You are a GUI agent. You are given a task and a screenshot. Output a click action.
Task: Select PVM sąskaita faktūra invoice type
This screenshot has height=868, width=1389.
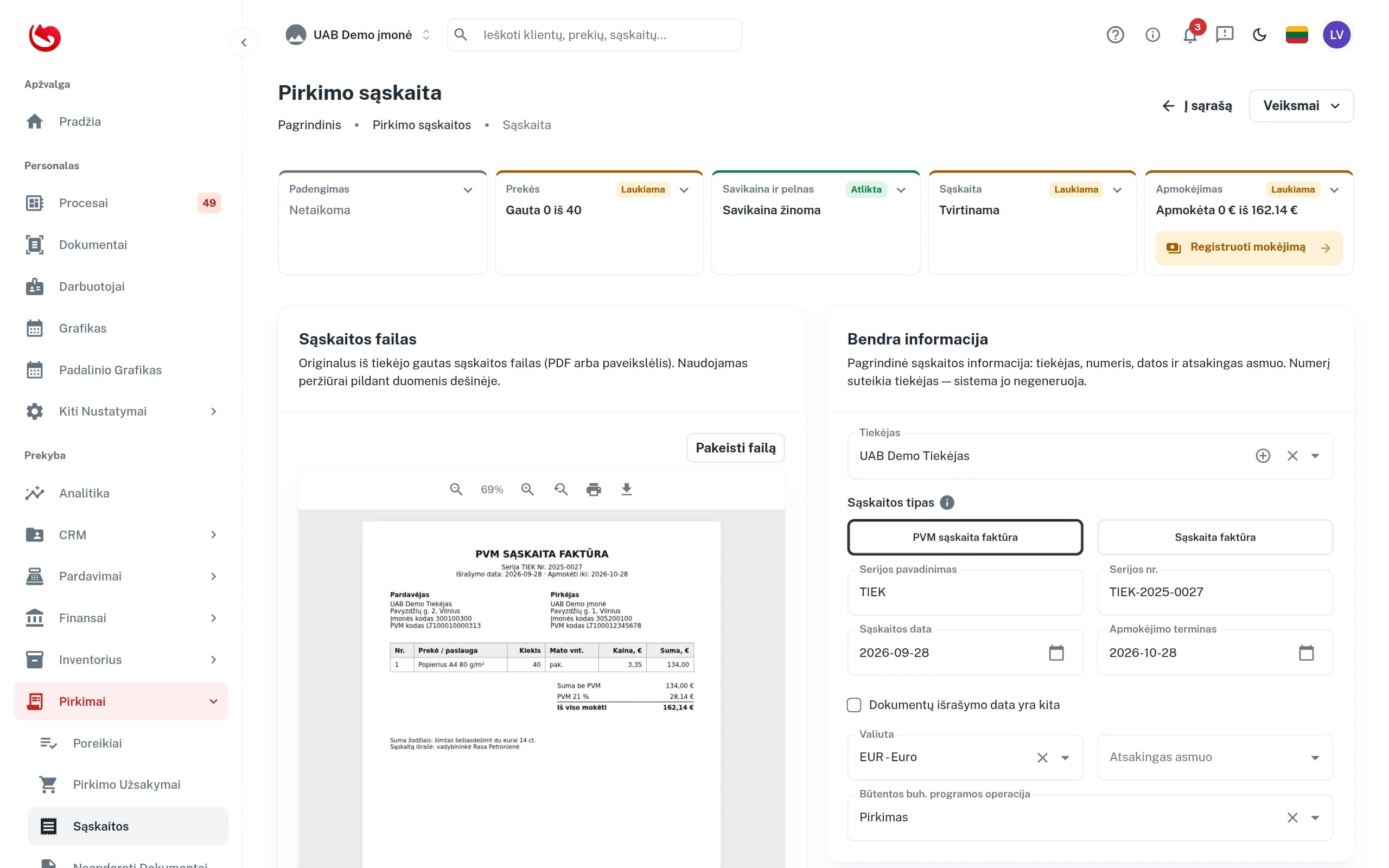coord(965,537)
